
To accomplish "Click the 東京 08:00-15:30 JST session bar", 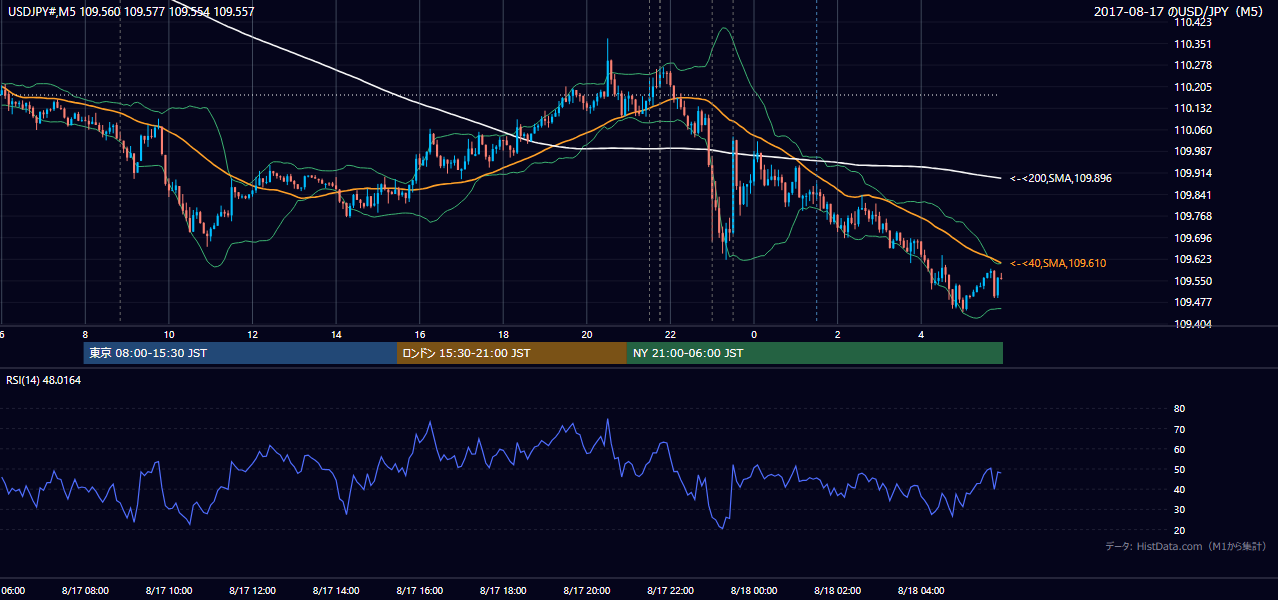I will 240,353.
